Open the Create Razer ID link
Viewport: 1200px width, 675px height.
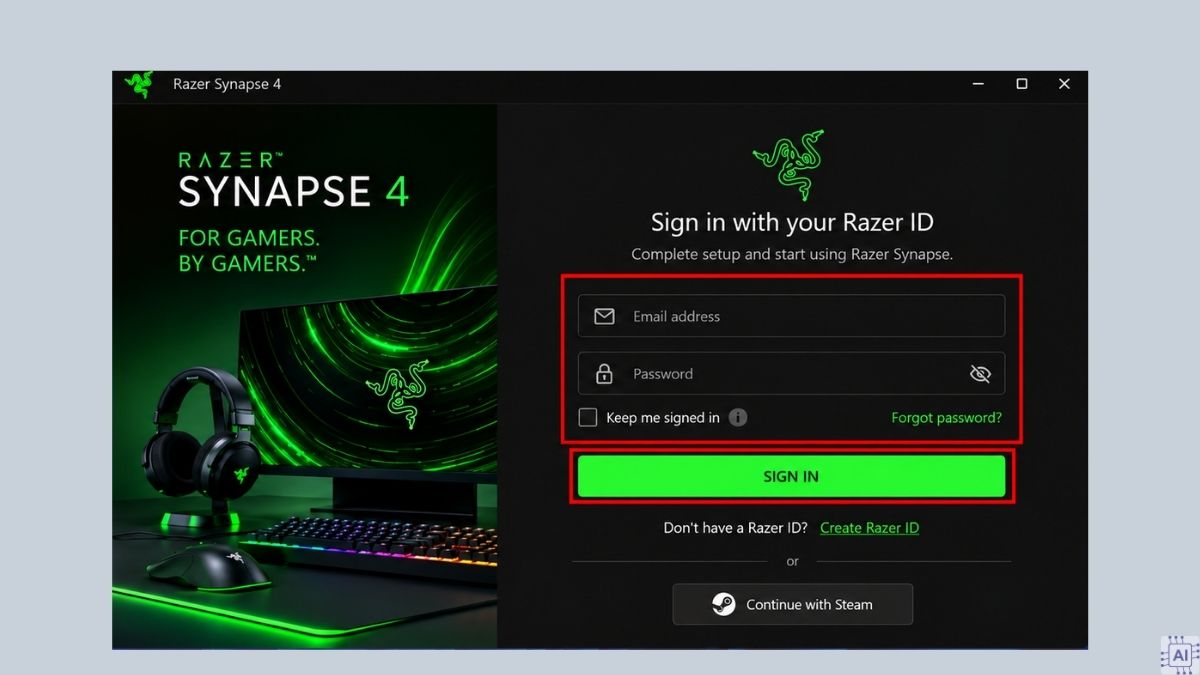[x=869, y=528]
